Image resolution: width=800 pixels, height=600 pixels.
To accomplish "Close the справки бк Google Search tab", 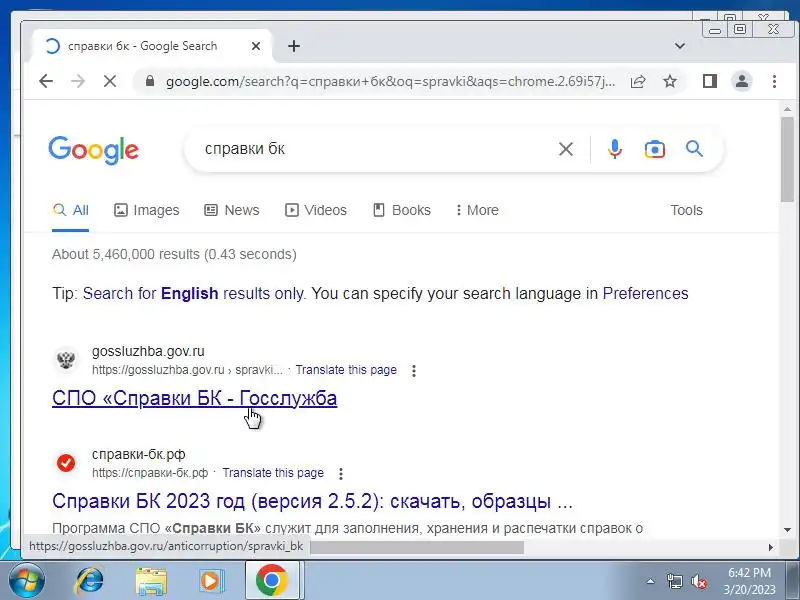I will coord(256,46).
